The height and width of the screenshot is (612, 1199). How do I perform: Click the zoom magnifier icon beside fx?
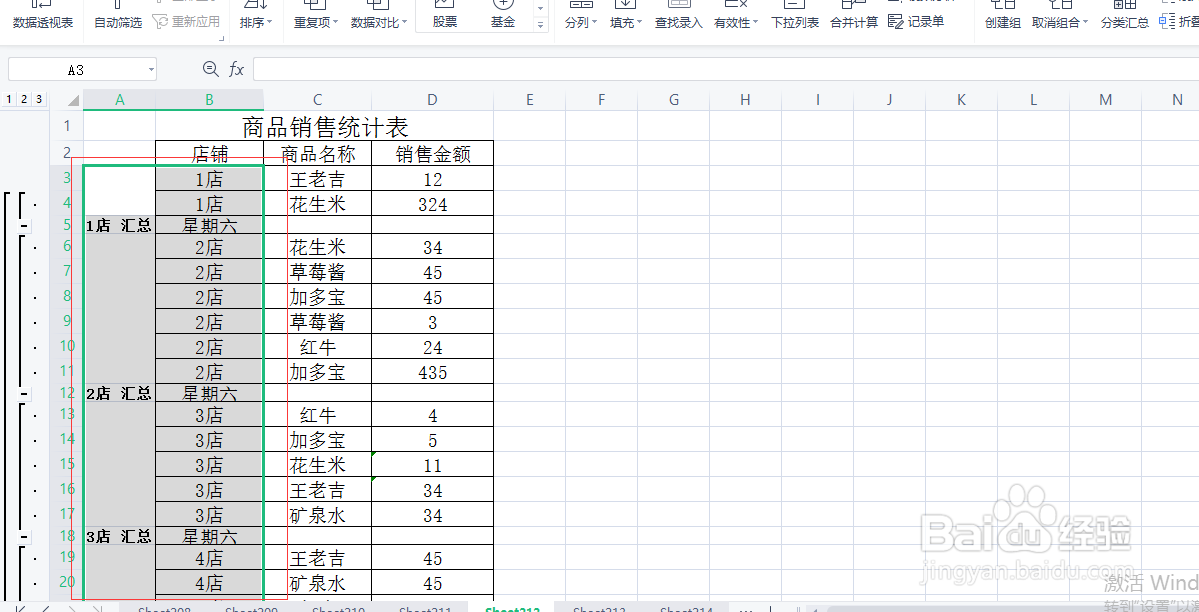210,70
